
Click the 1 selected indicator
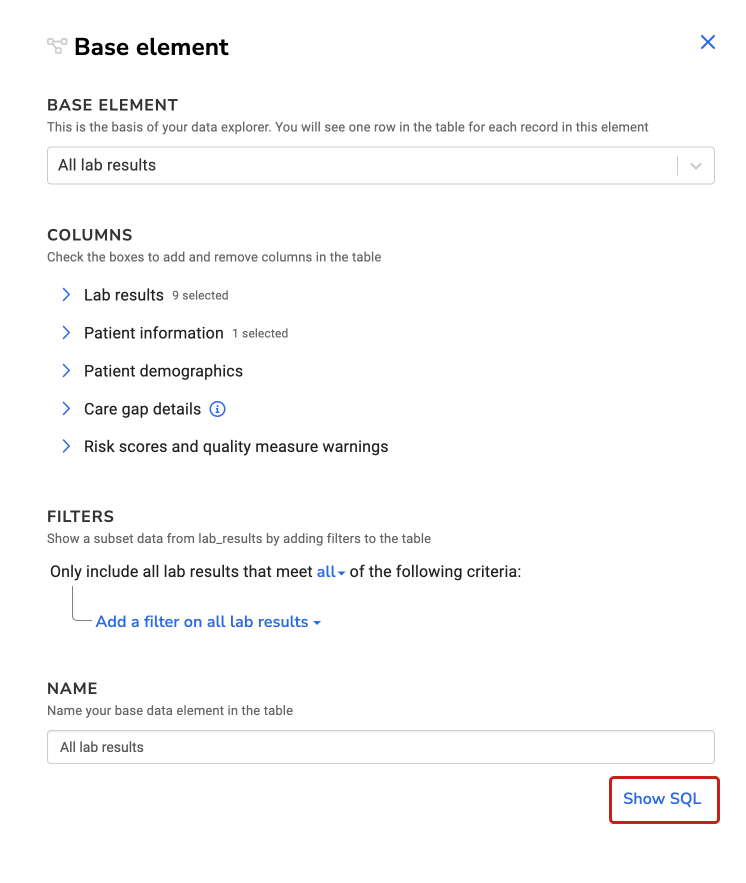click(x=260, y=334)
